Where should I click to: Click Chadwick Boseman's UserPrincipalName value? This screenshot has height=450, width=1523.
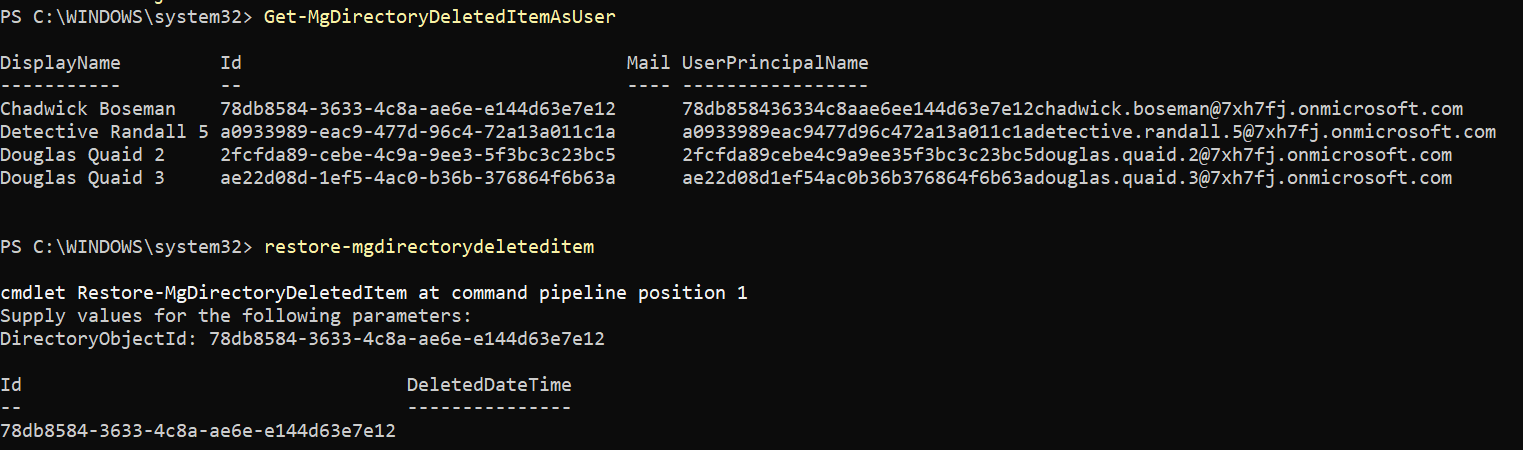1072,109
